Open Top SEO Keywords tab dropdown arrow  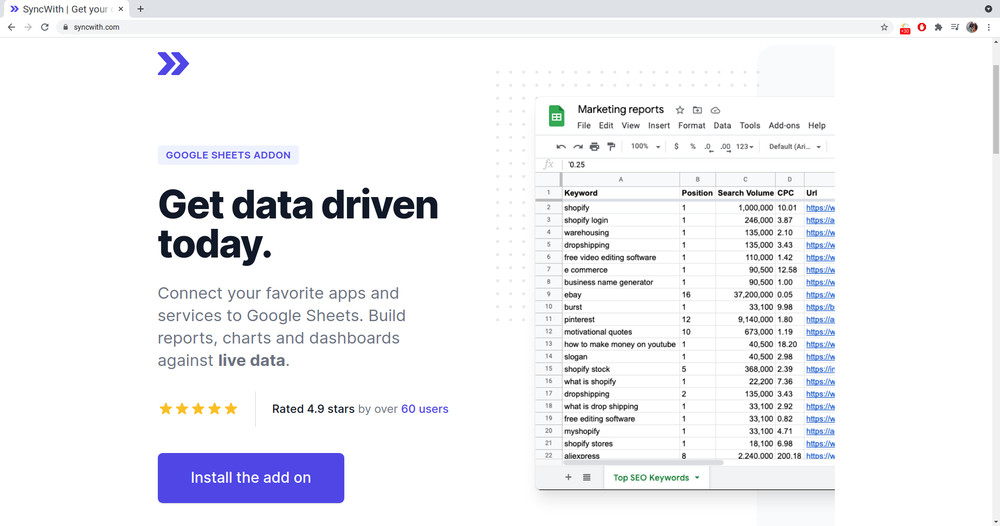[x=697, y=478]
